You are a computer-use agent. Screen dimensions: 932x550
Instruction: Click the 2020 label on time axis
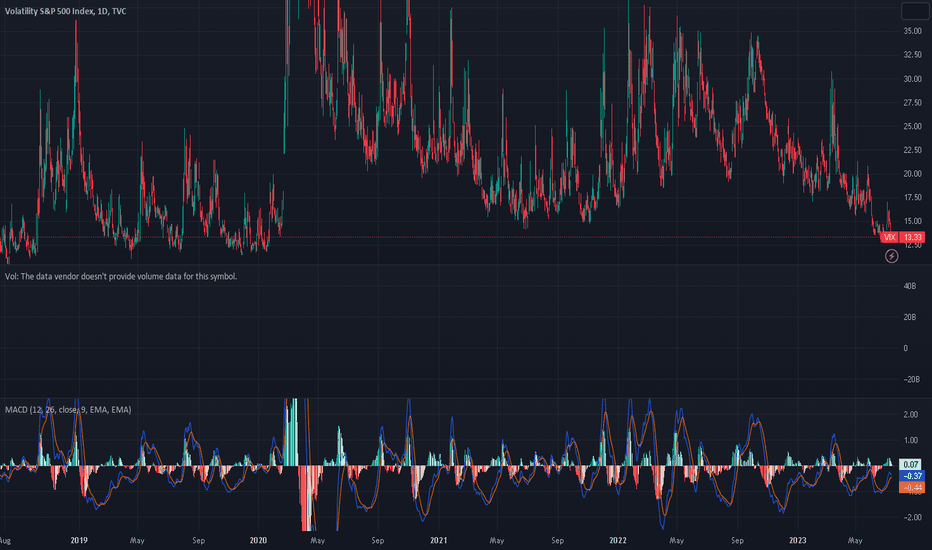click(x=258, y=540)
